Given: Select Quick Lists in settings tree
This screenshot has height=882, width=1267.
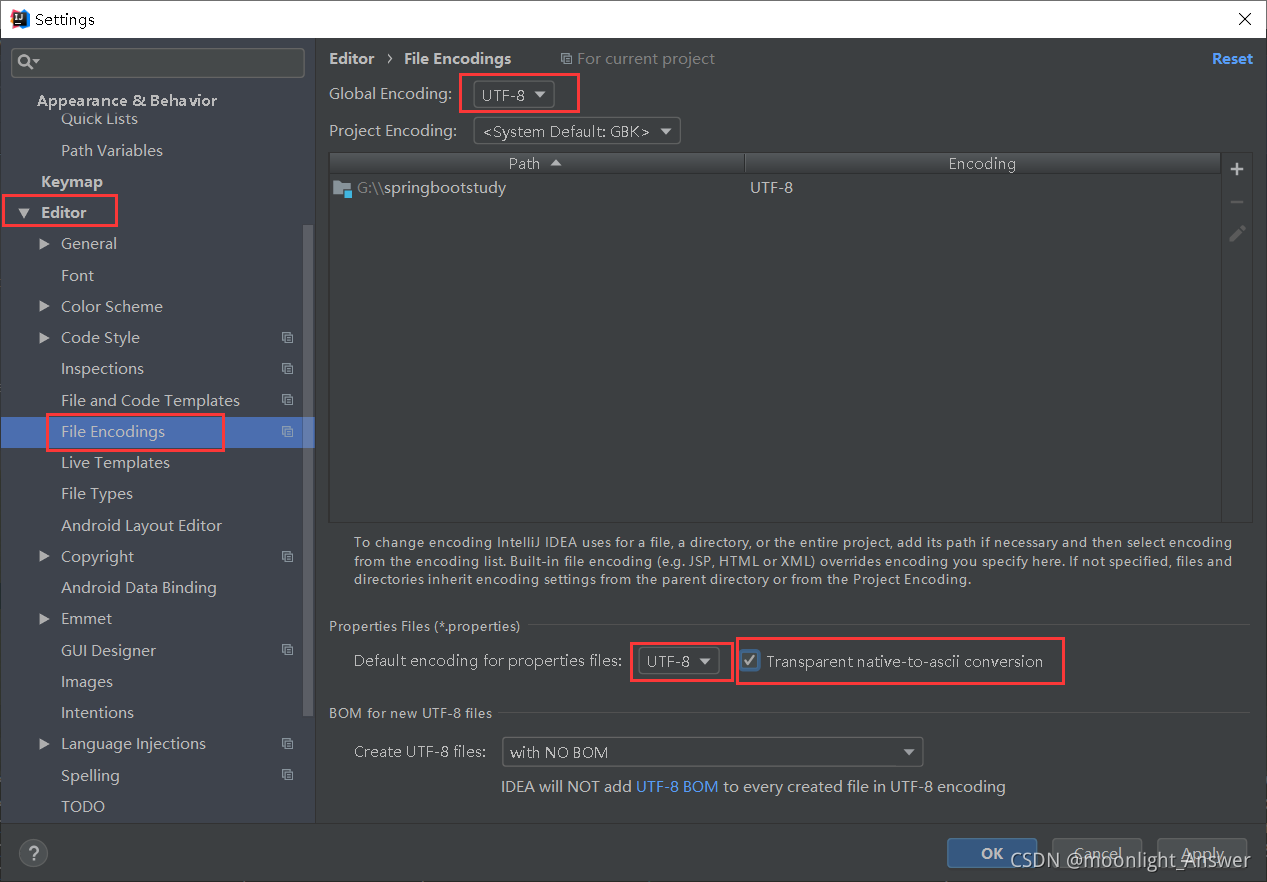Looking at the screenshot, I should tap(99, 119).
